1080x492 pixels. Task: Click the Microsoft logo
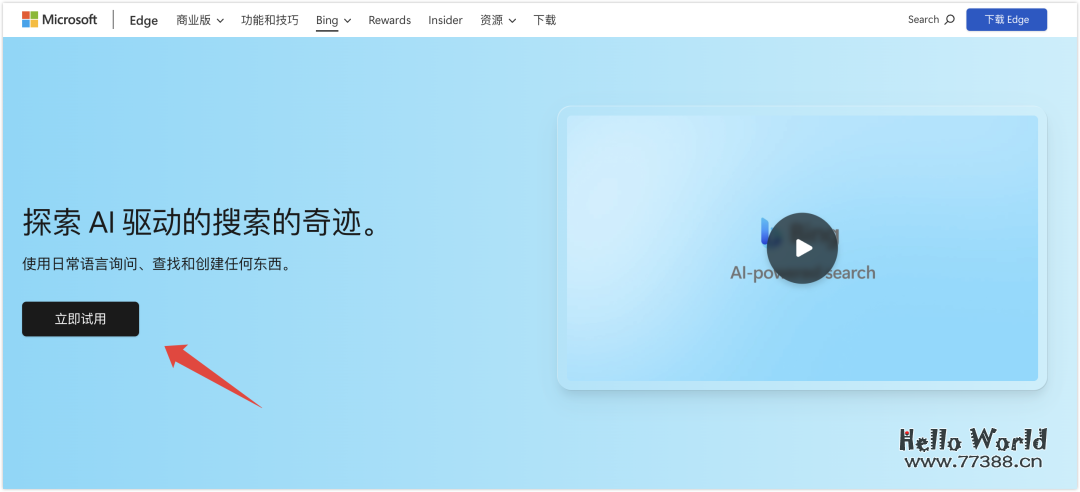(60, 19)
